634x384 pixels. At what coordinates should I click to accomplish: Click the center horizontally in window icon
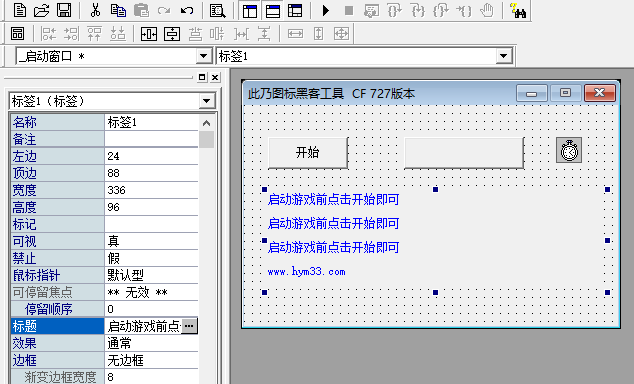coord(149,34)
